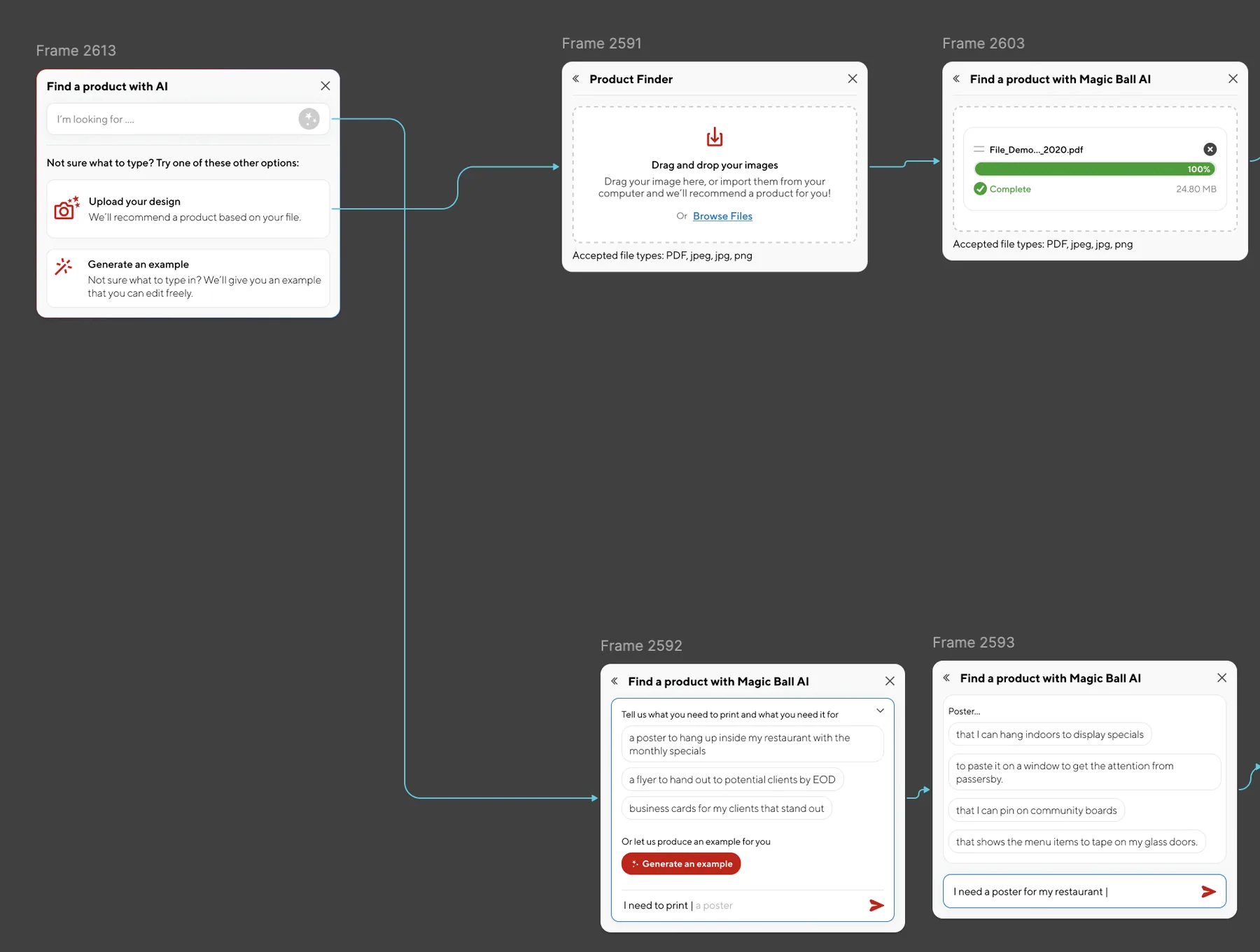The height and width of the screenshot is (952, 1260).
Task: Select 'that I can pin on community boards'
Action: pos(1037,811)
